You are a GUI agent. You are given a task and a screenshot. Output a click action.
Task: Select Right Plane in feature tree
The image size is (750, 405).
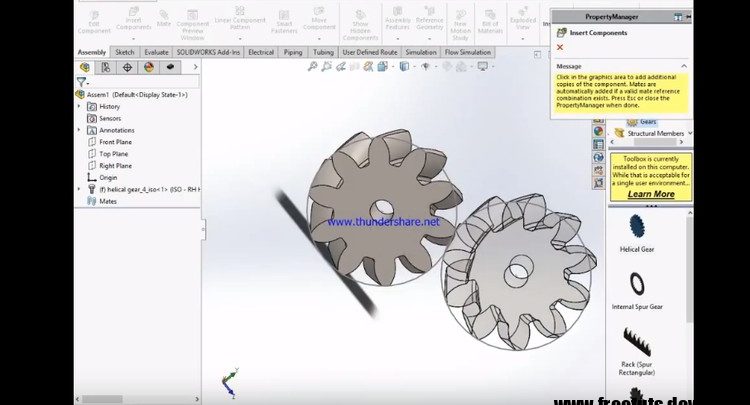point(110,165)
